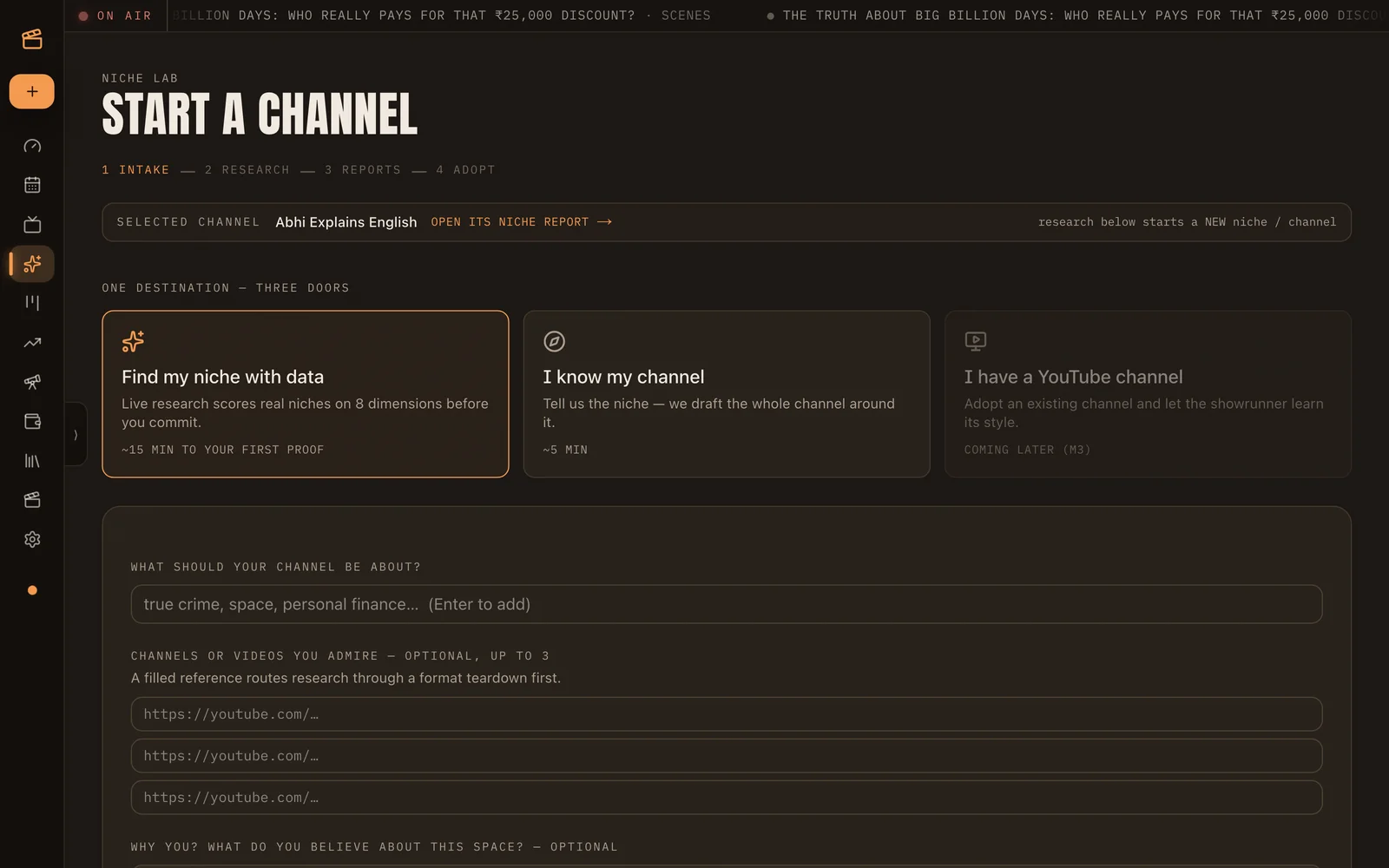Select the 4 ADOPT step

tap(465, 170)
